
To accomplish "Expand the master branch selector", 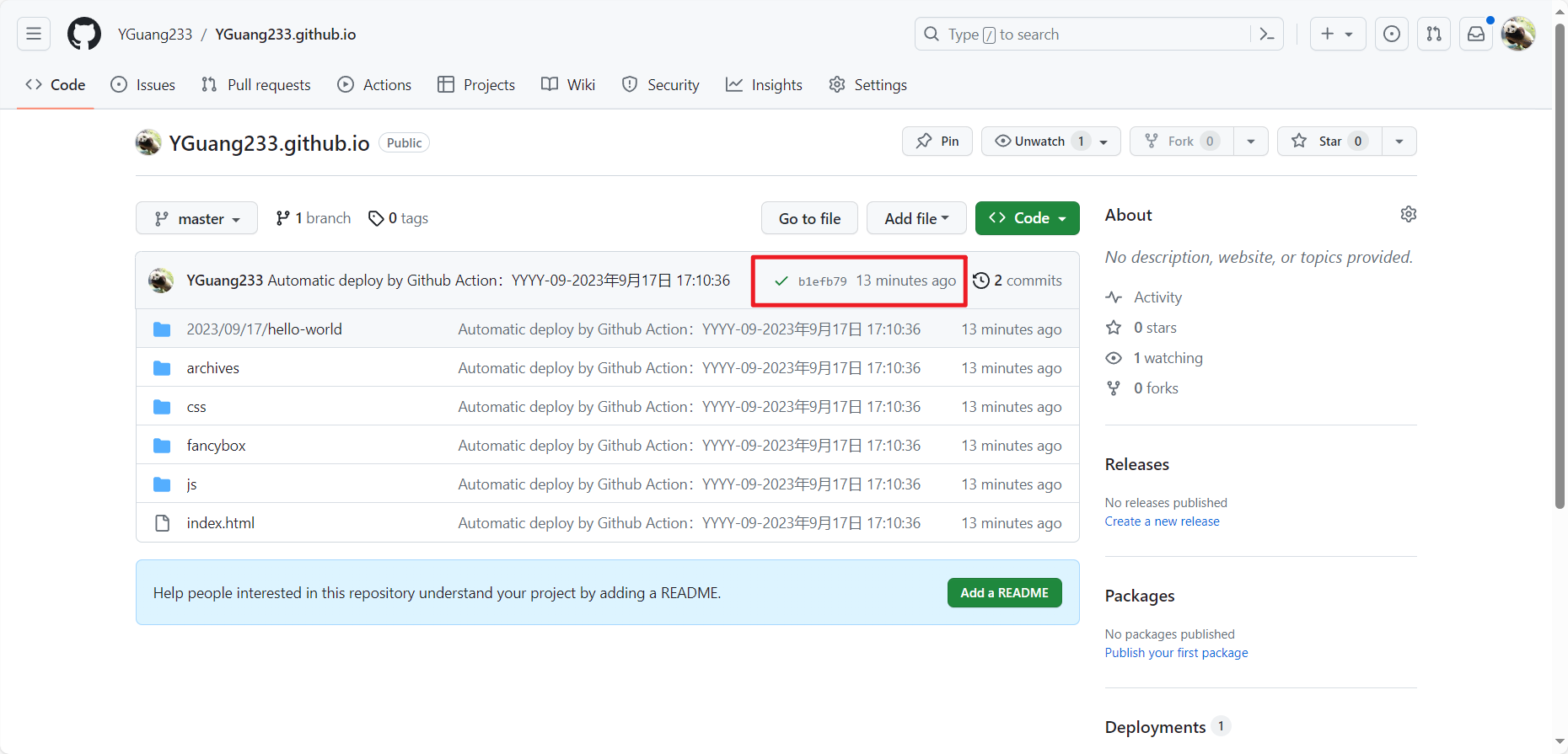I will [196, 219].
